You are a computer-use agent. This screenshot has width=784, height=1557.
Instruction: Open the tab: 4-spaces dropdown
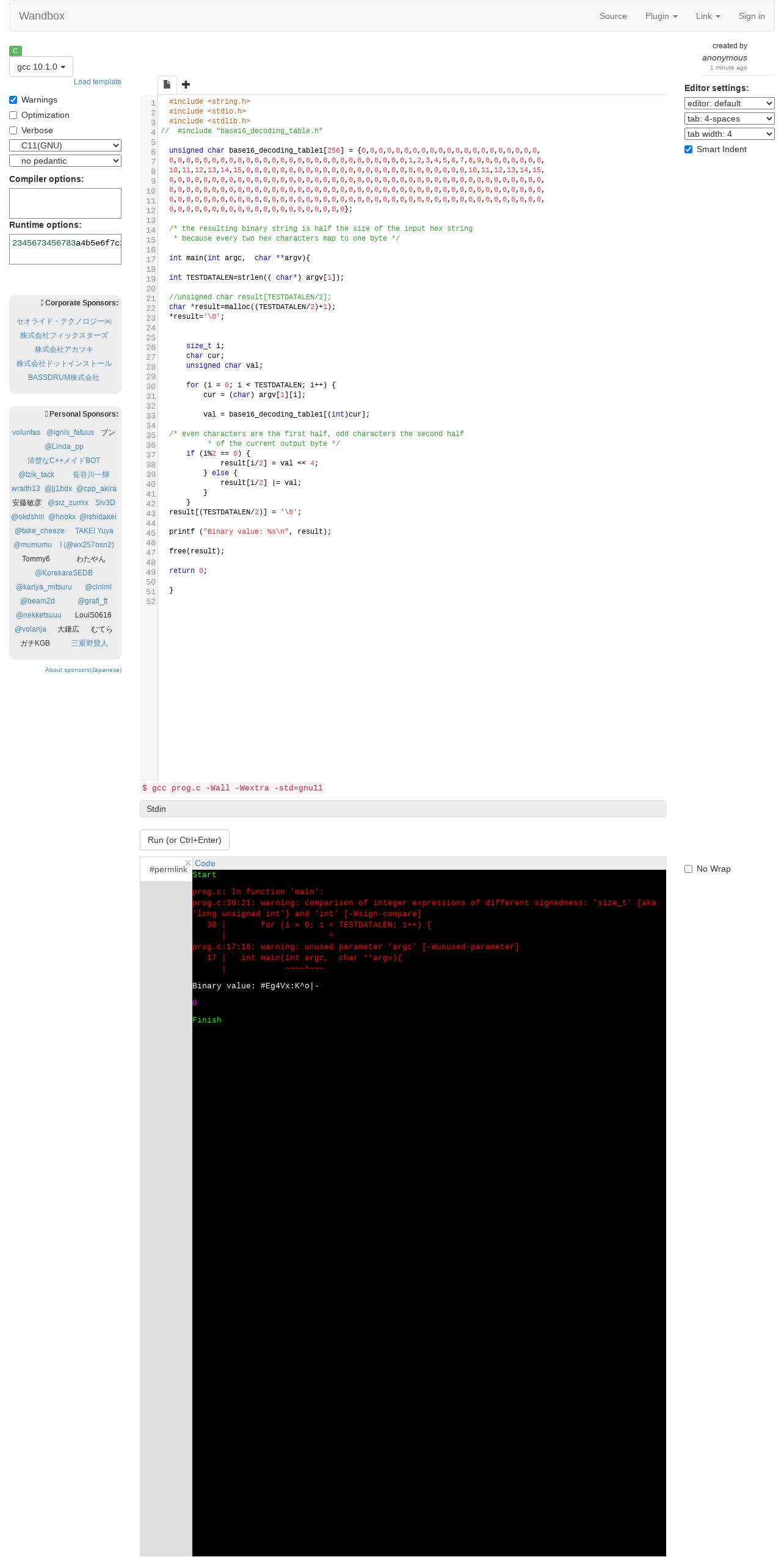tap(729, 119)
